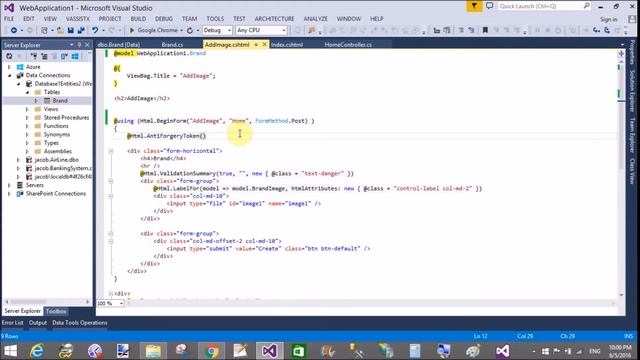This screenshot has height=360, width=640.
Task: Click Connect to Database icon in Server Explorer
Action: [34, 56]
